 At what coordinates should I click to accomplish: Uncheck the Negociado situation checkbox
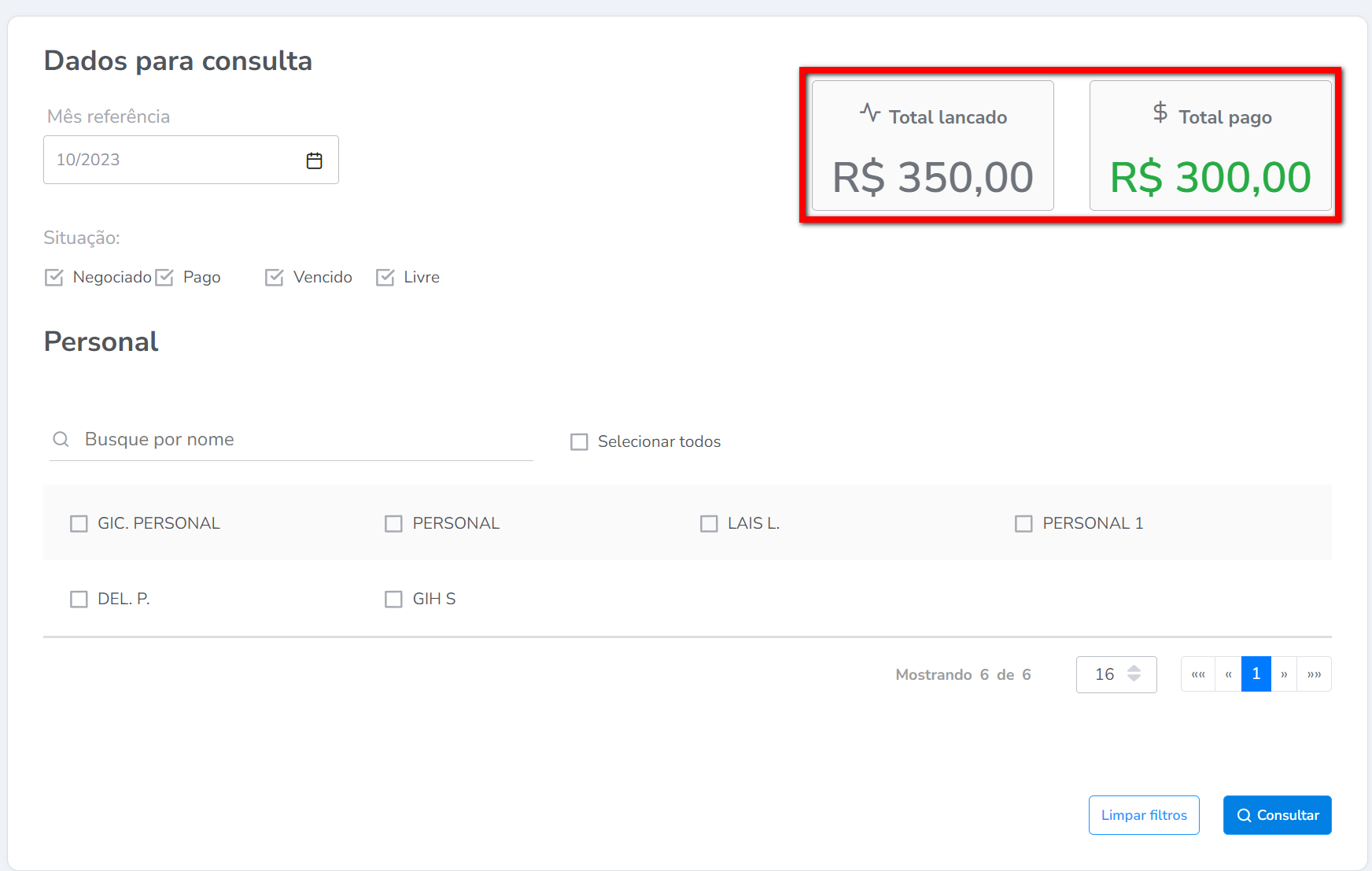54,278
